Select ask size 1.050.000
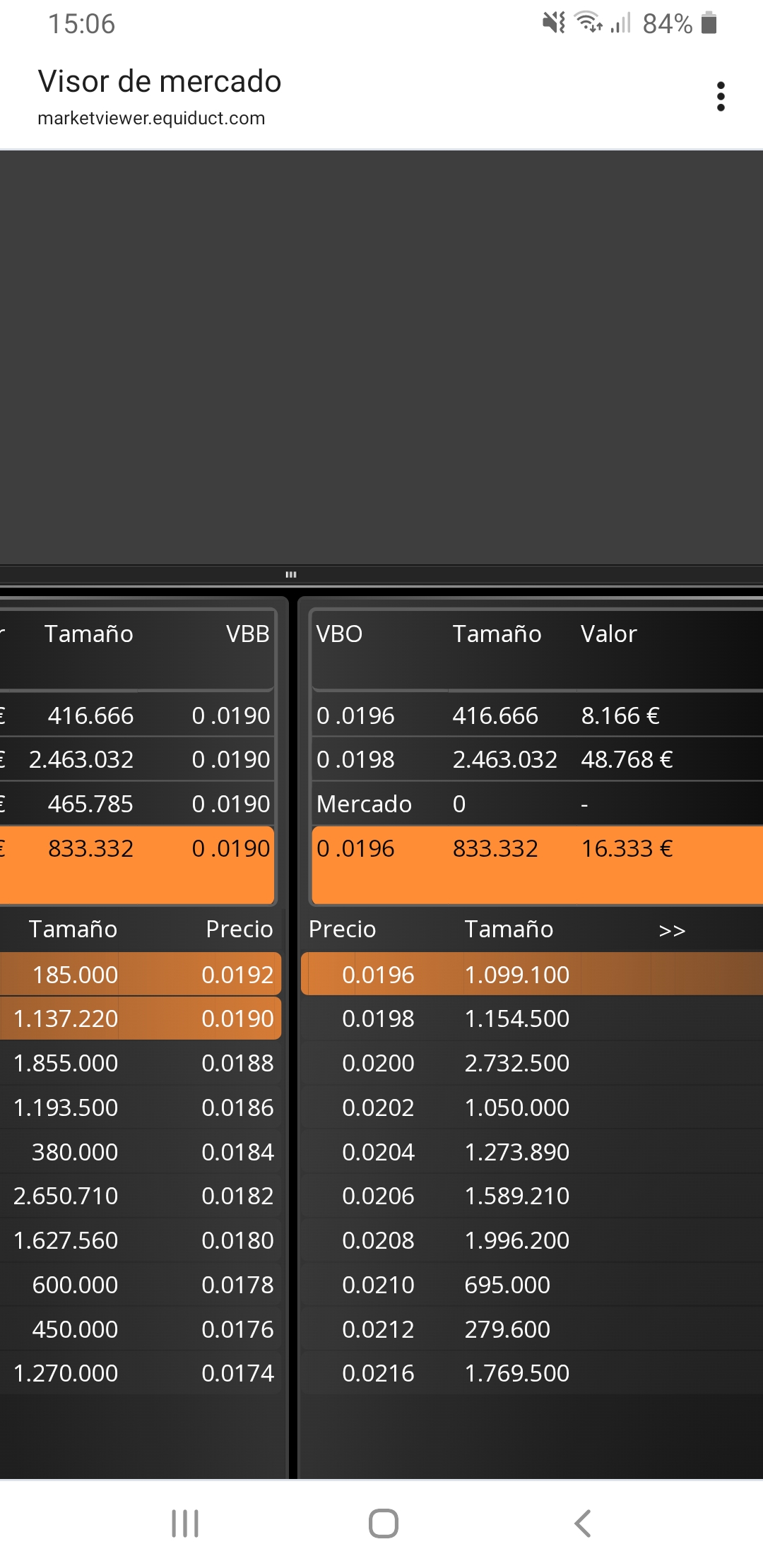The width and height of the screenshot is (763, 1568). tap(517, 1107)
